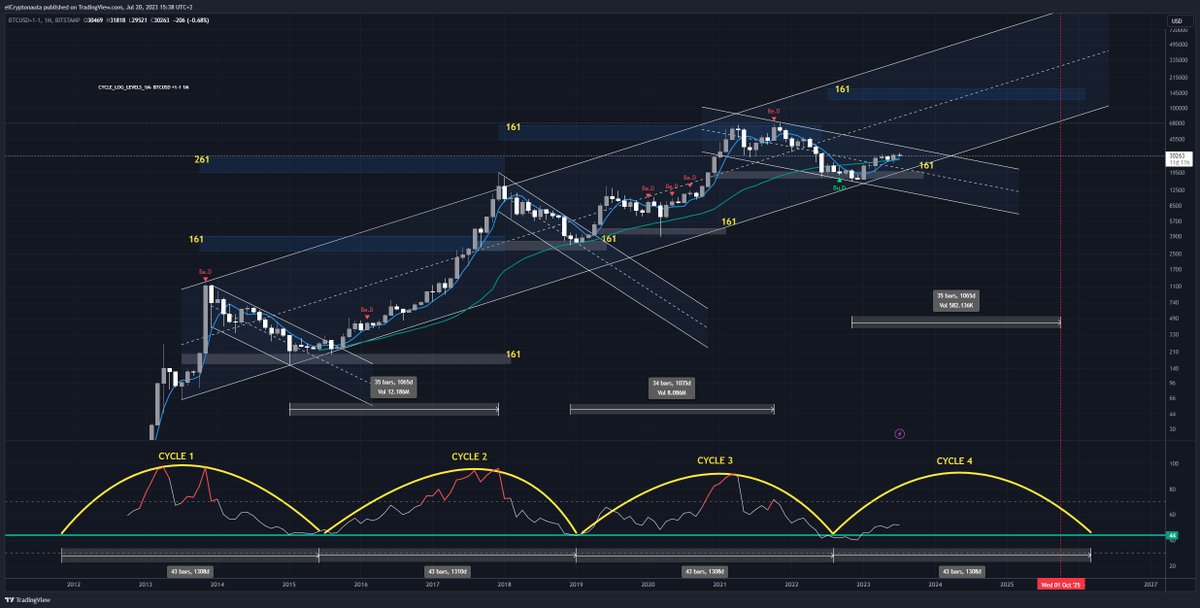Click the '34 bars, 1035d Vol 8.086M' range label
The image size is (1200, 608).
pos(671,387)
